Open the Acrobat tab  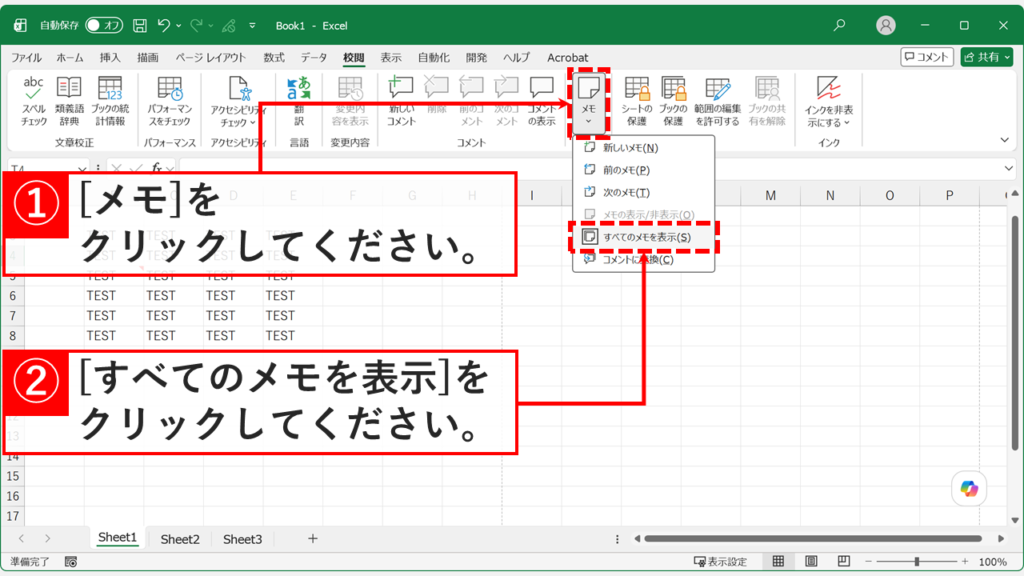pyautogui.click(x=568, y=57)
